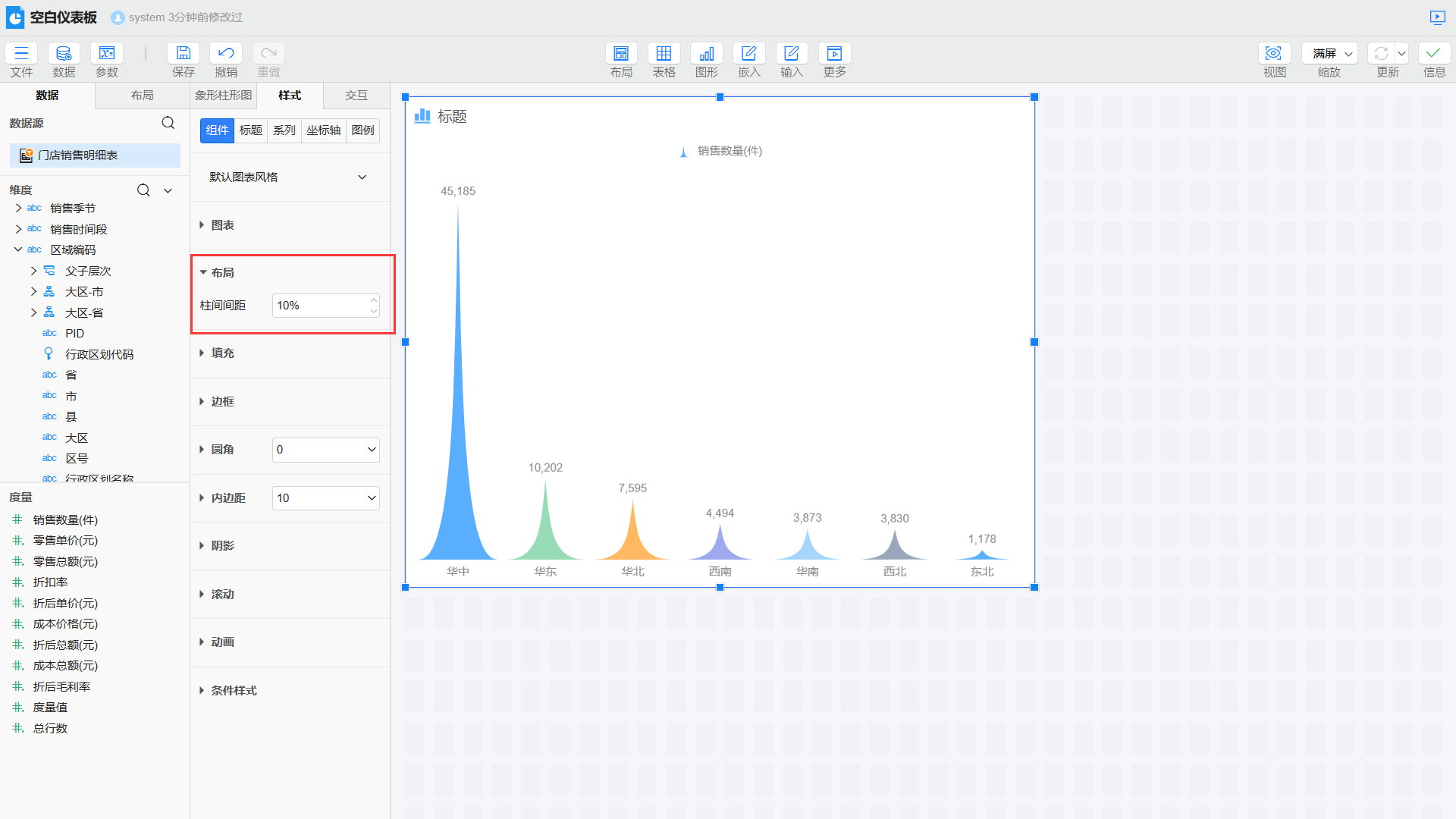Open the 默认图表风格 dropdown
The image size is (1456, 819).
[x=289, y=177]
